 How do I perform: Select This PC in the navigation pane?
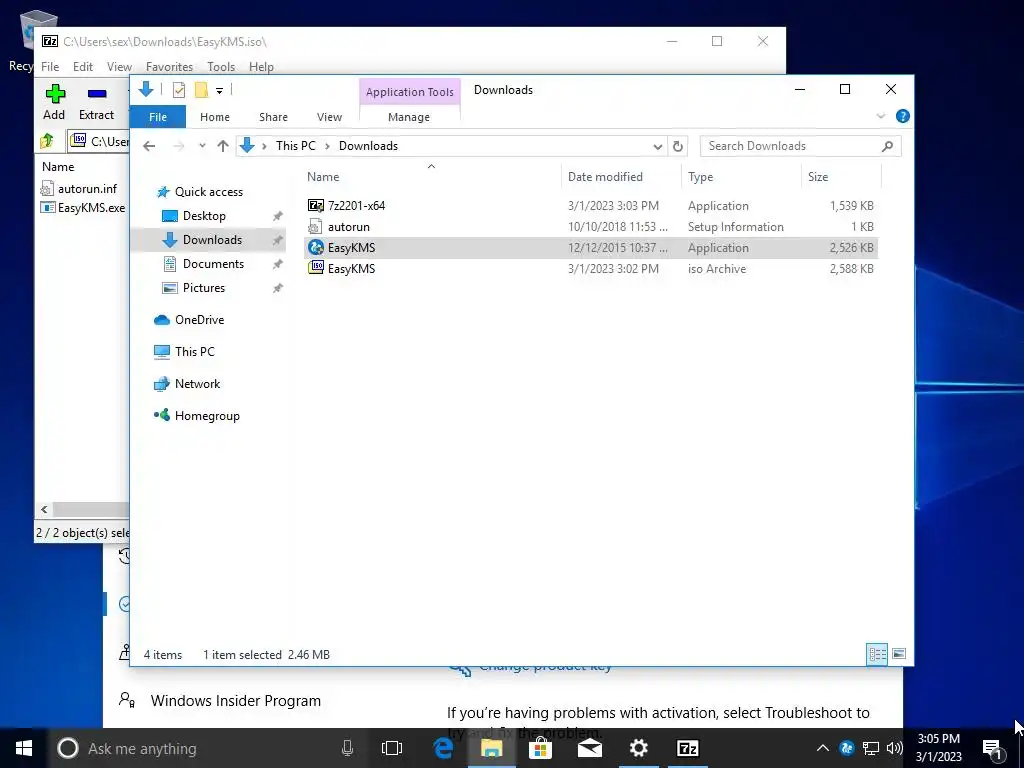coord(184,351)
